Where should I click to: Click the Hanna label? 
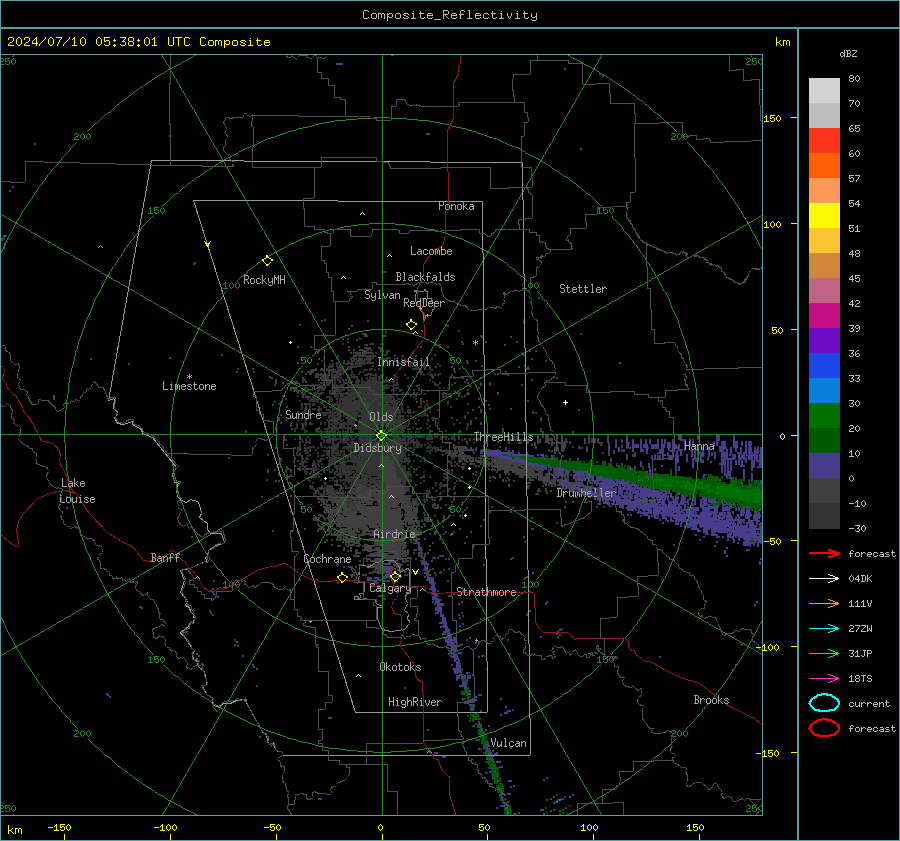click(x=699, y=446)
